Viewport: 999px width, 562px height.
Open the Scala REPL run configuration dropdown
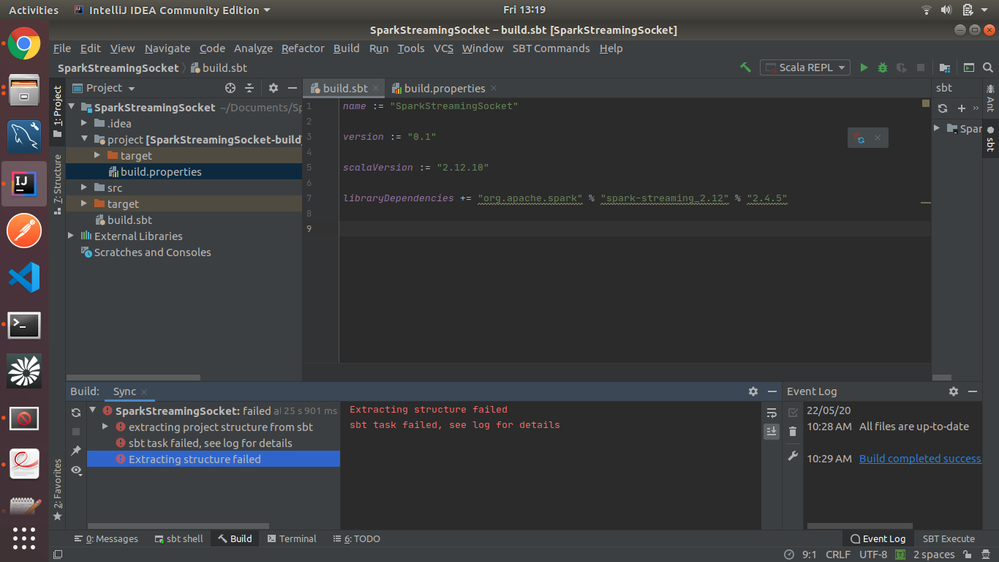click(x=805, y=68)
